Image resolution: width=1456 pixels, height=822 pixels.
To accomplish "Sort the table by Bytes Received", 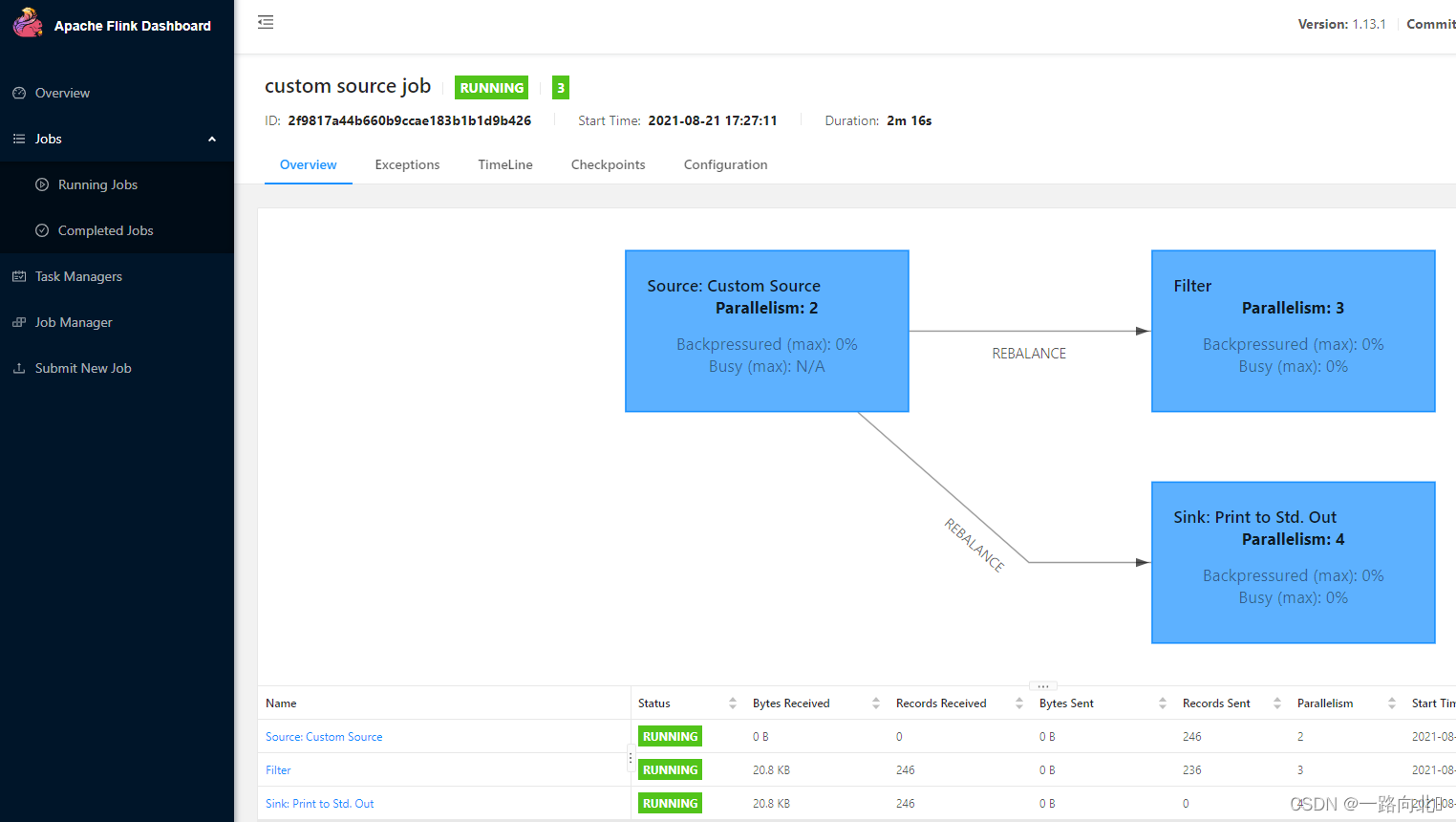I will click(x=876, y=703).
